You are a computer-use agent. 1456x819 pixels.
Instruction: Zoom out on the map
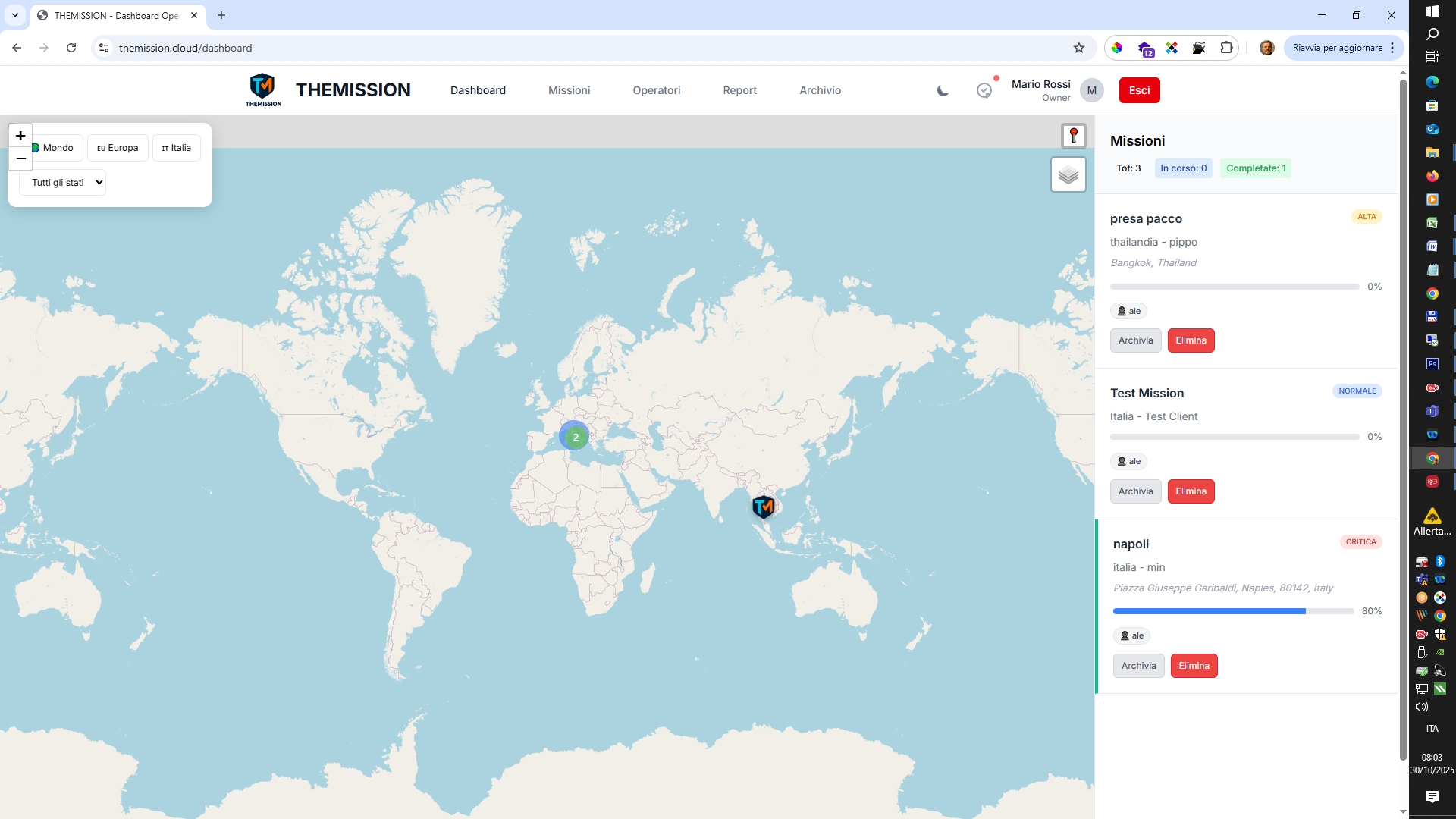tap(20, 158)
